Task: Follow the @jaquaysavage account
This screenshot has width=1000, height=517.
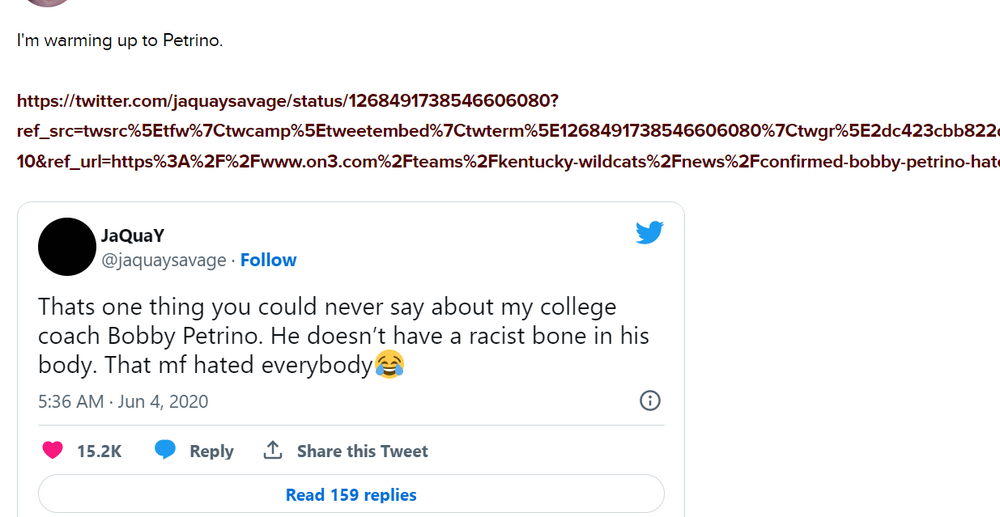Action: (268, 260)
